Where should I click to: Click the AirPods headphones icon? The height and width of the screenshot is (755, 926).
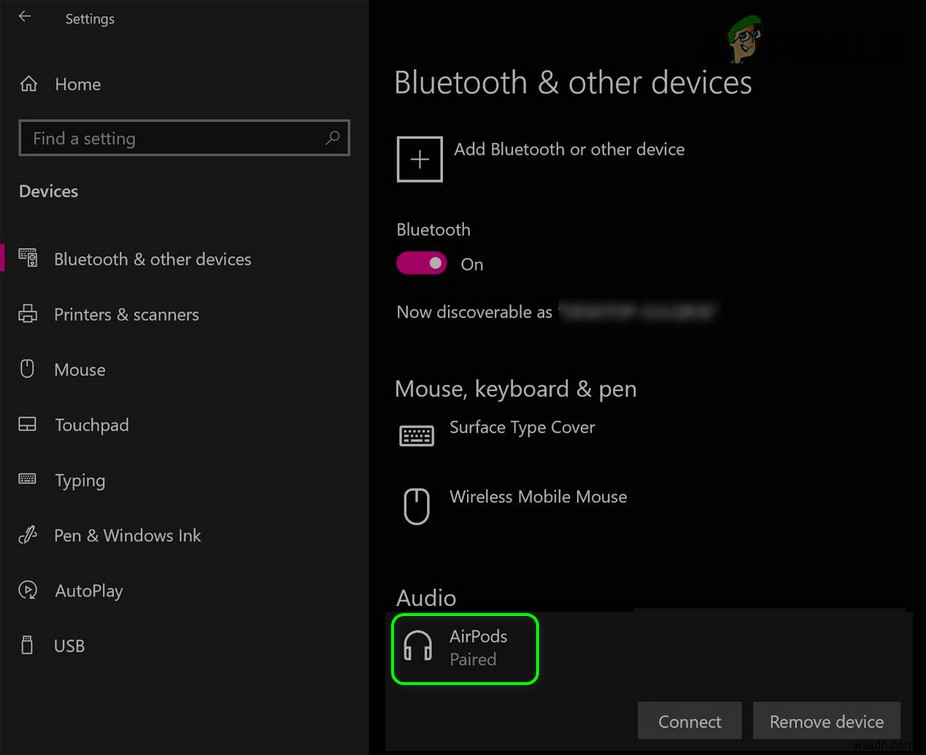[418, 646]
